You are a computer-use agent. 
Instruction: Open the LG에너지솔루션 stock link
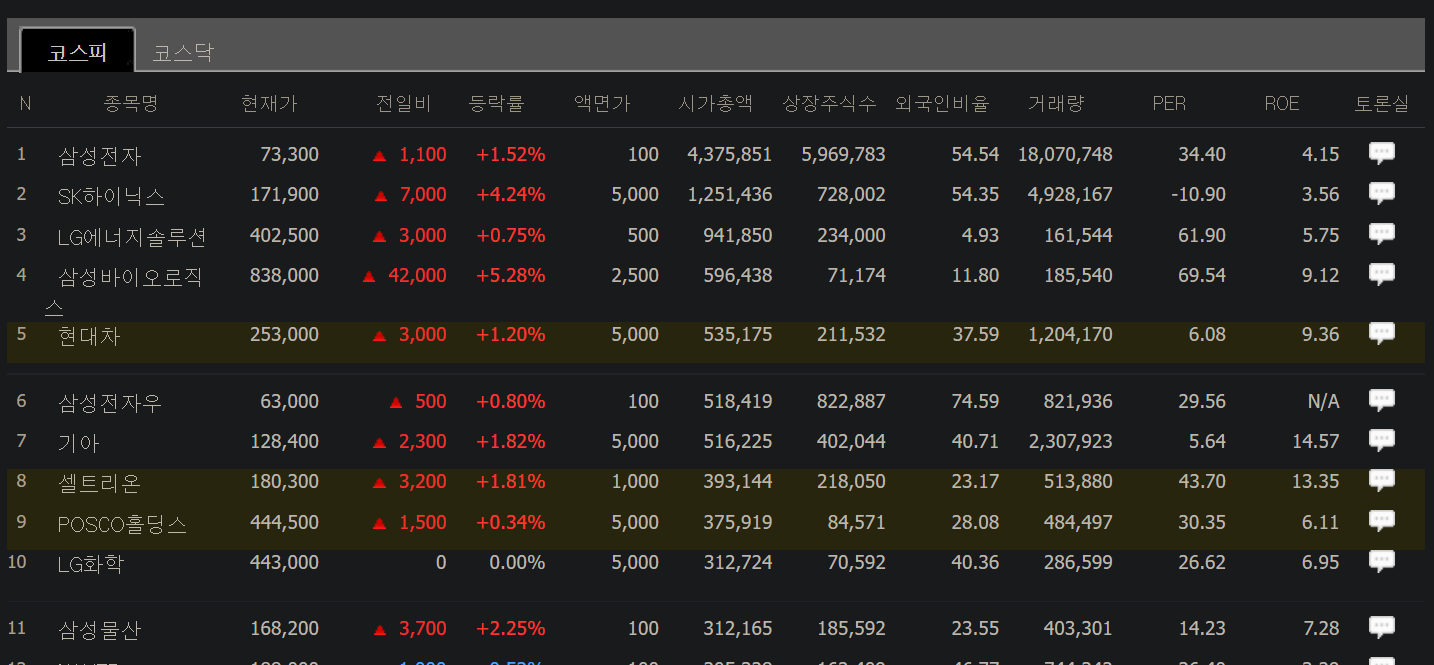point(132,237)
